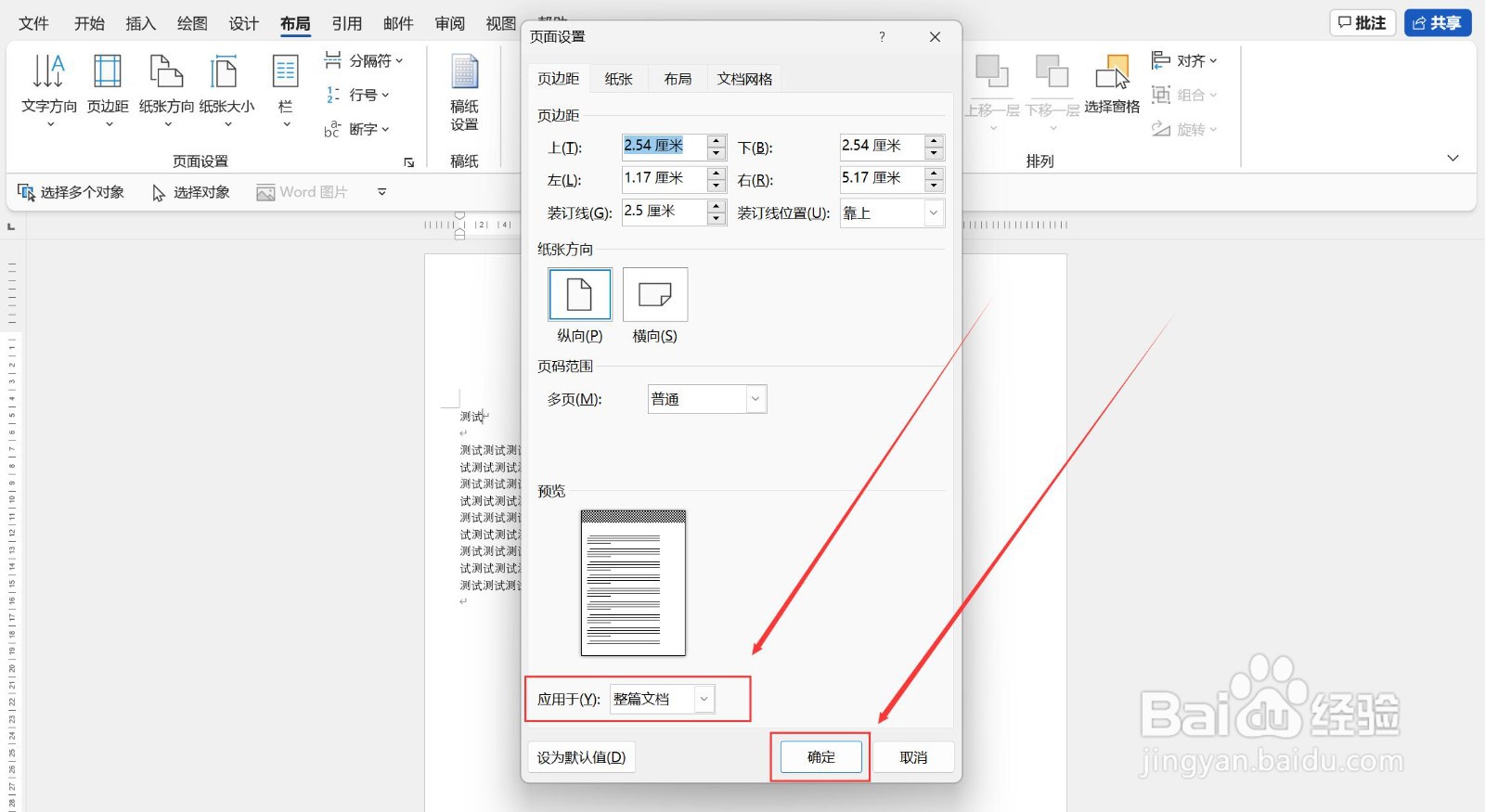The width and height of the screenshot is (1485, 812).
Task: Close the 页面设置 dialog
Action: tap(935, 37)
